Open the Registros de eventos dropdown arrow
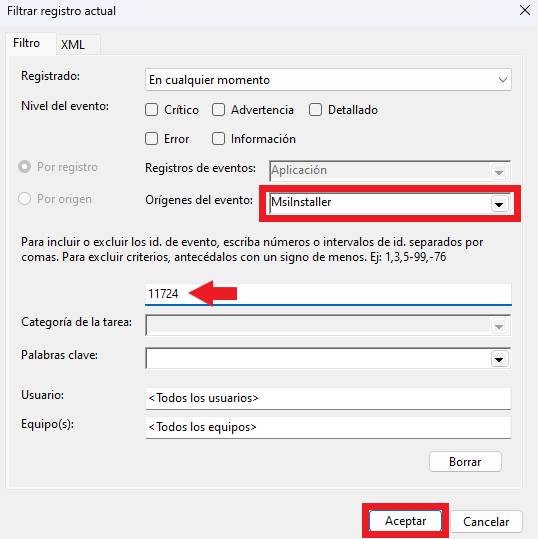This screenshot has height=539, width=538. click(499, 172)
